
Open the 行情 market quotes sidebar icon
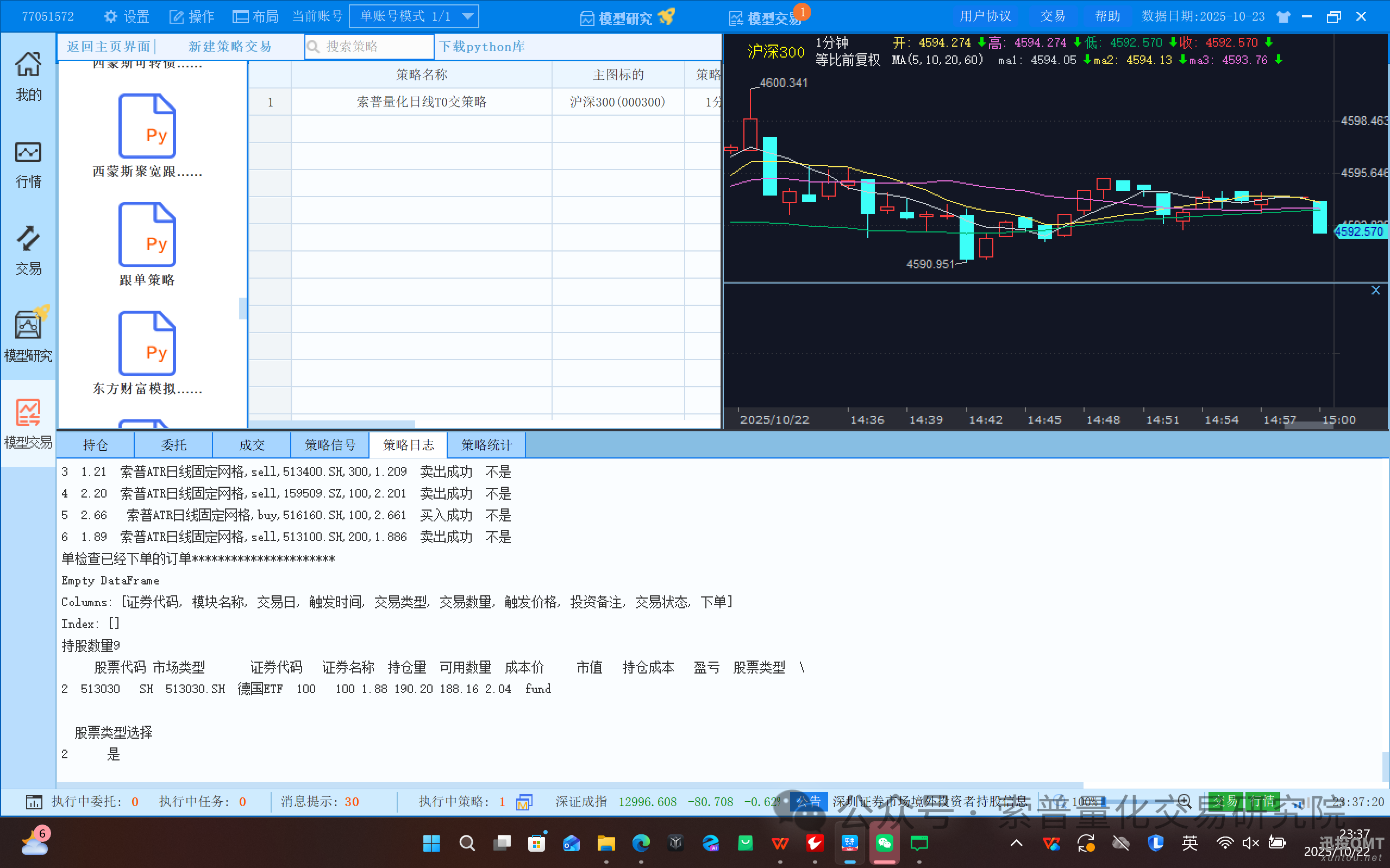pyautogui.click(x=28, y=163)
